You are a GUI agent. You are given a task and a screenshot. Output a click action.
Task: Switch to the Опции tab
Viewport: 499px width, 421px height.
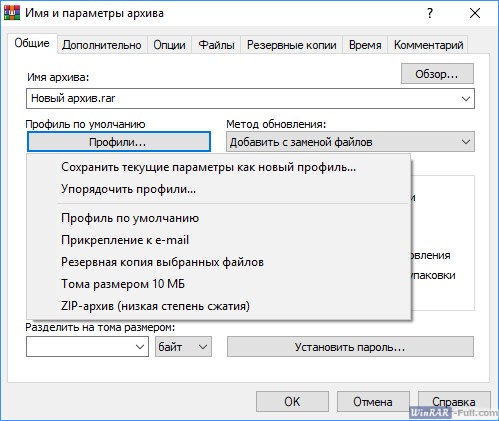[x=169, y=45]
